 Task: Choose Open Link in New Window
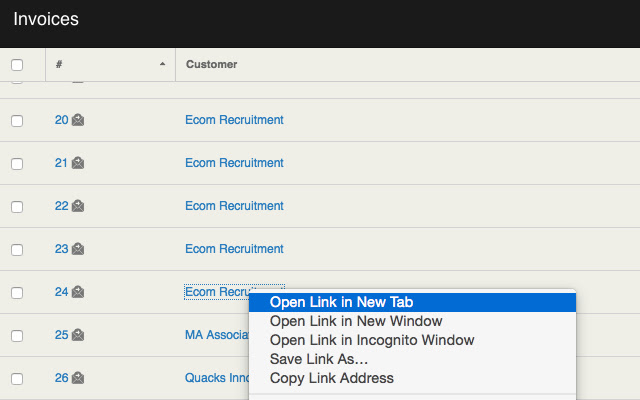pos(412,321)
